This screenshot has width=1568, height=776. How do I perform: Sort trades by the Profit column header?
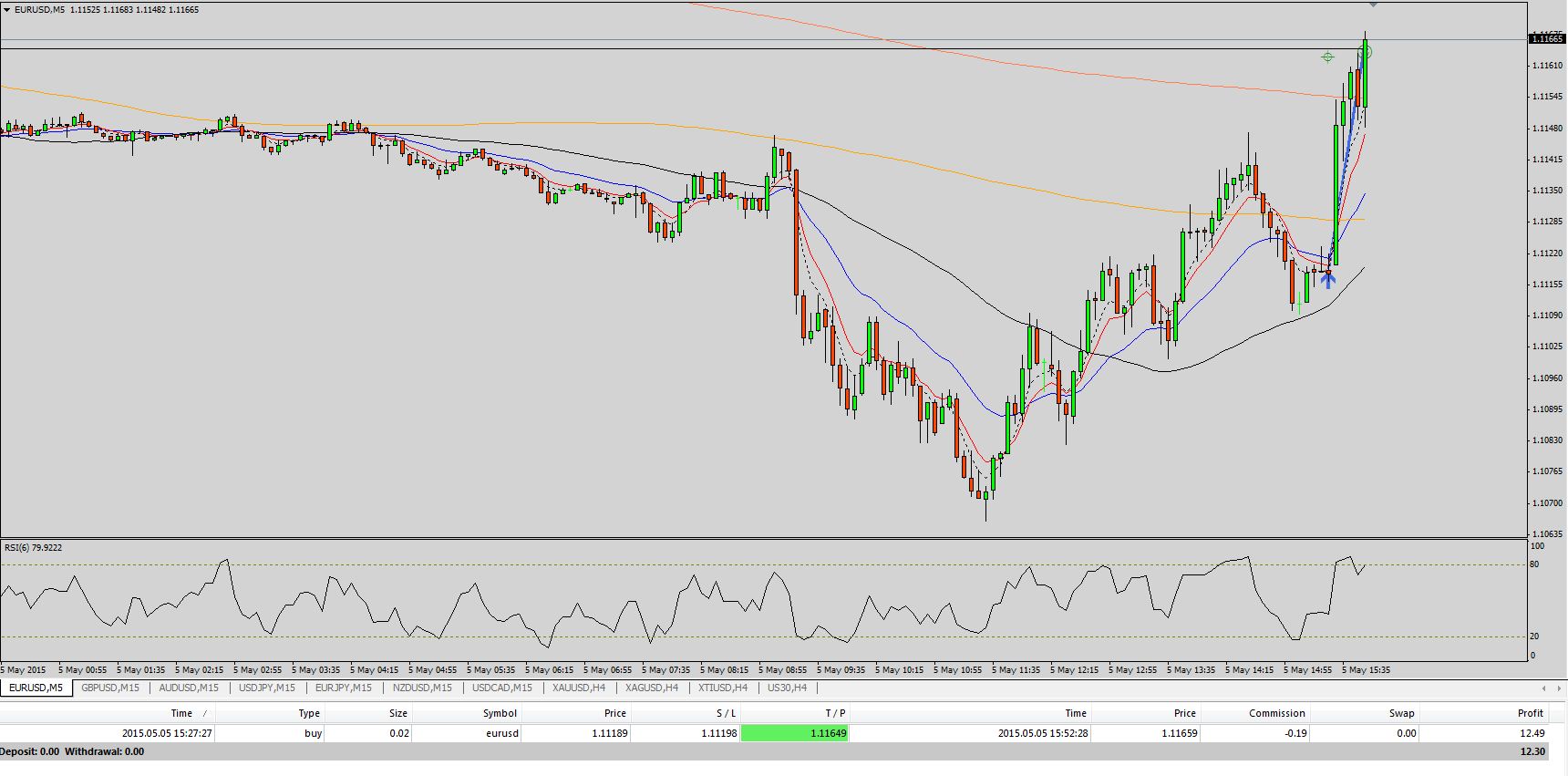tap(1530, 713)
